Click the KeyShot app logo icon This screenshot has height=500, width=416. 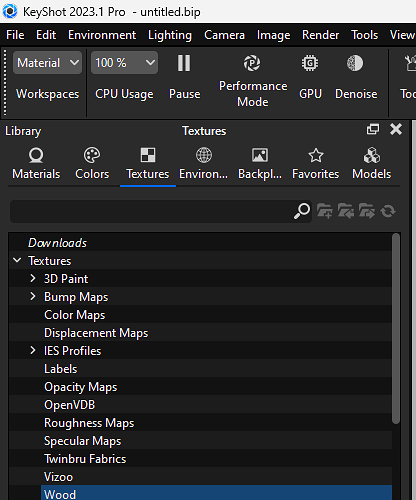pos(10,12)
